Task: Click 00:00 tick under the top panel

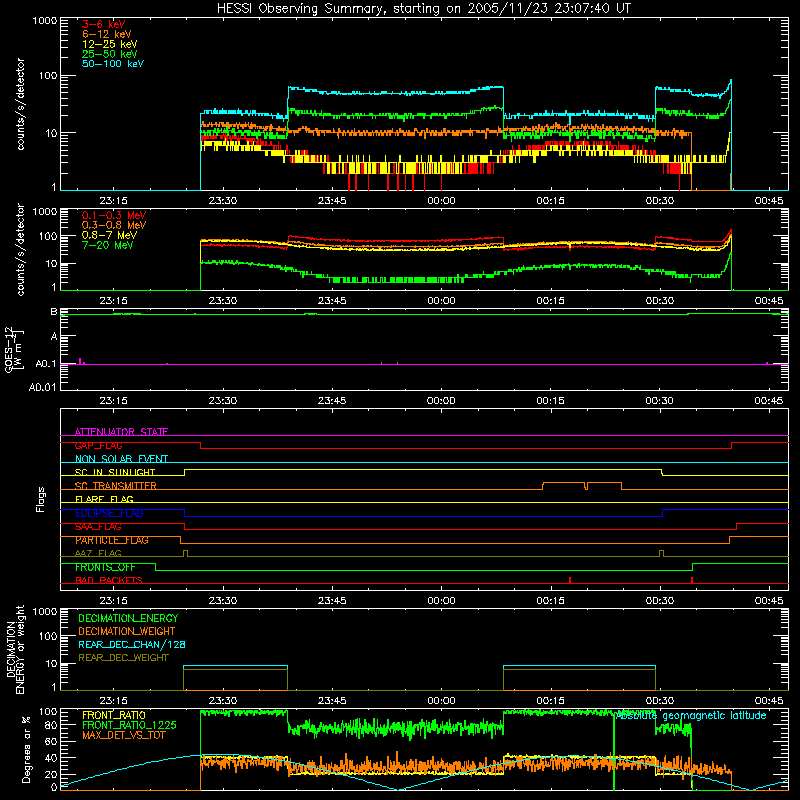Action: [x=441, y=201]
